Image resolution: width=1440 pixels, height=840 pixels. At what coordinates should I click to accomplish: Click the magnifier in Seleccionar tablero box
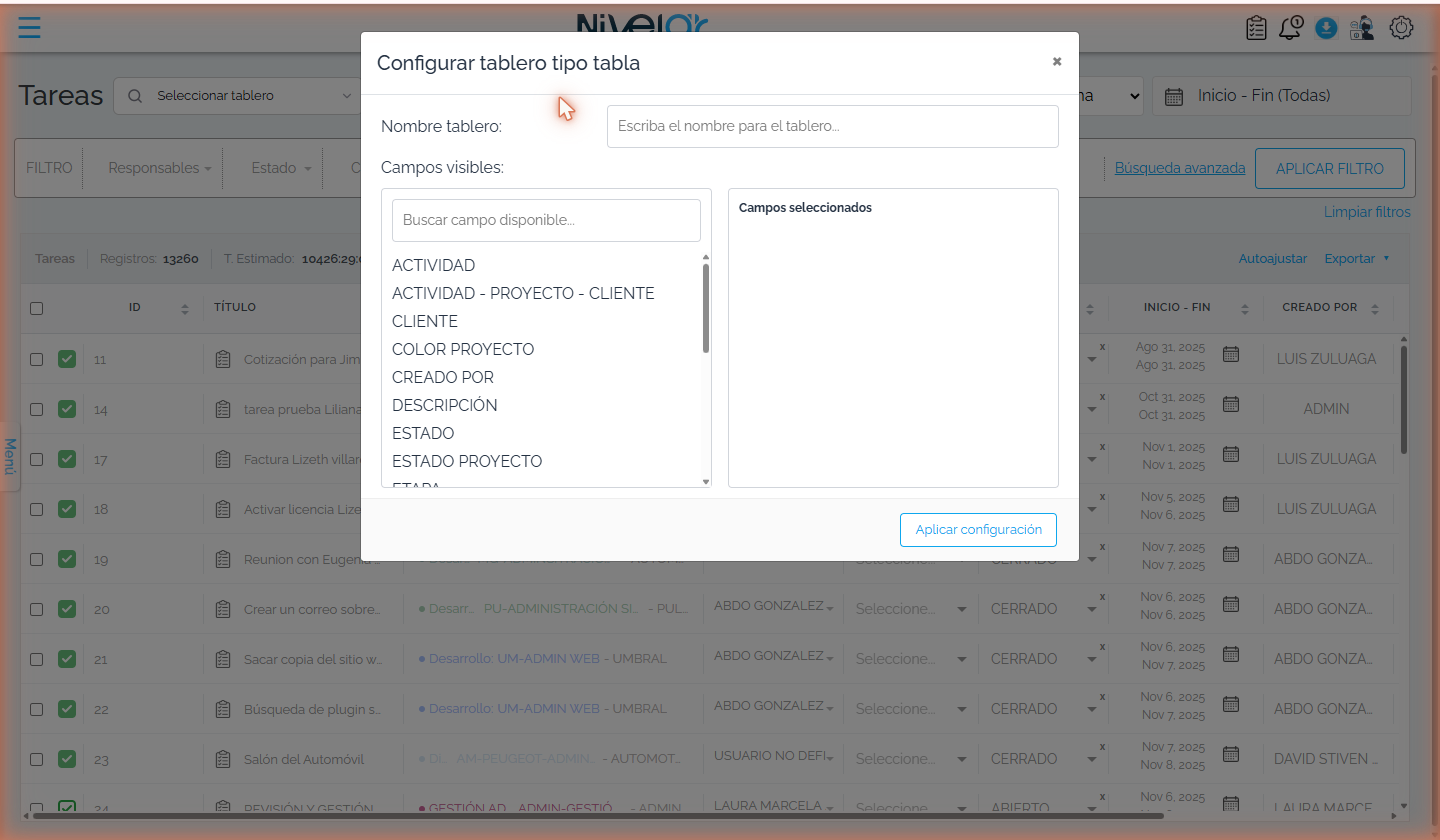pyautogui.click(x=135, y=96)
